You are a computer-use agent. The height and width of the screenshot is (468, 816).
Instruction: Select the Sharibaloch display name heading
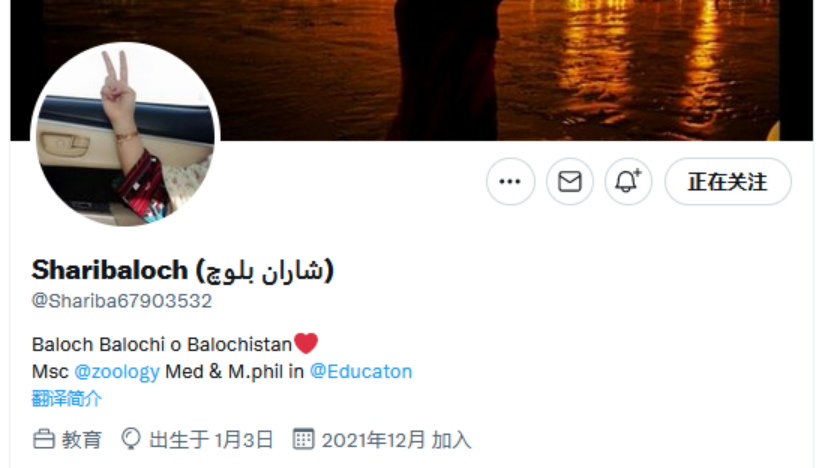(x=183, y=270)
